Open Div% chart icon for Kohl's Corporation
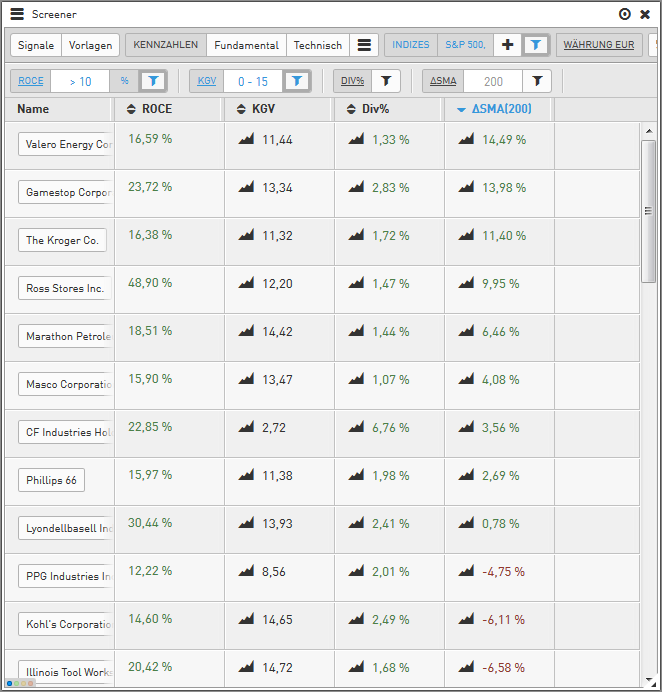 (356, 619)
